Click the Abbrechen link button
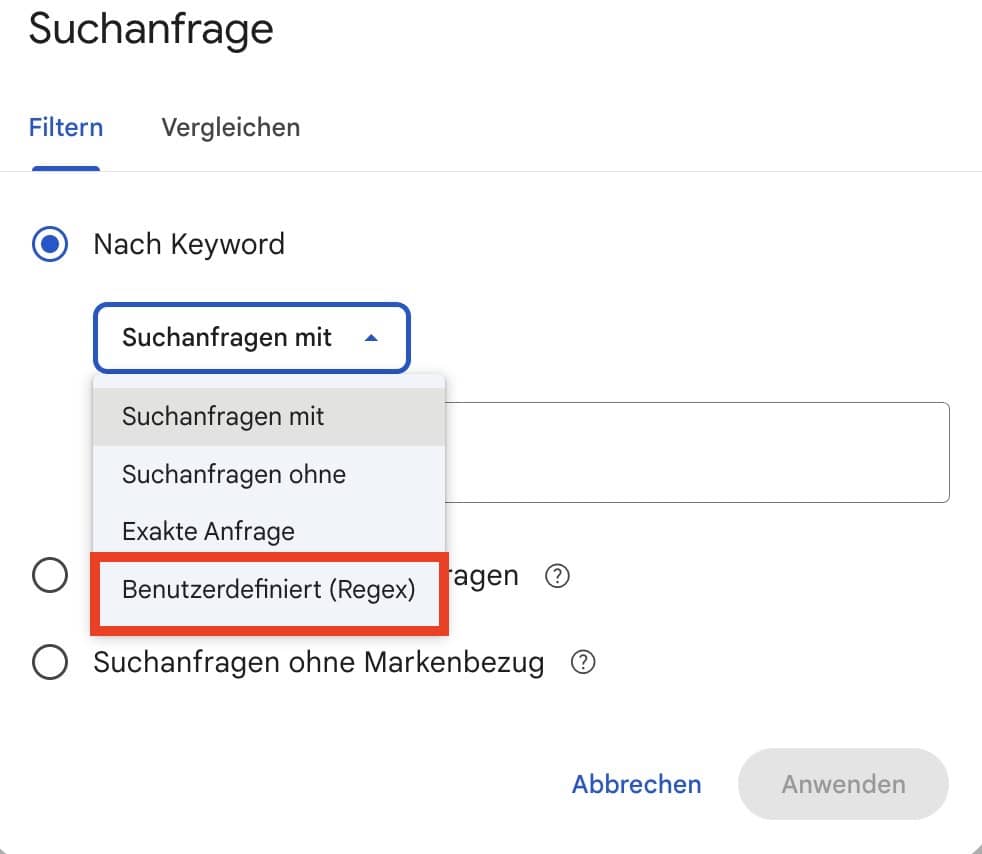 [636, 784]
